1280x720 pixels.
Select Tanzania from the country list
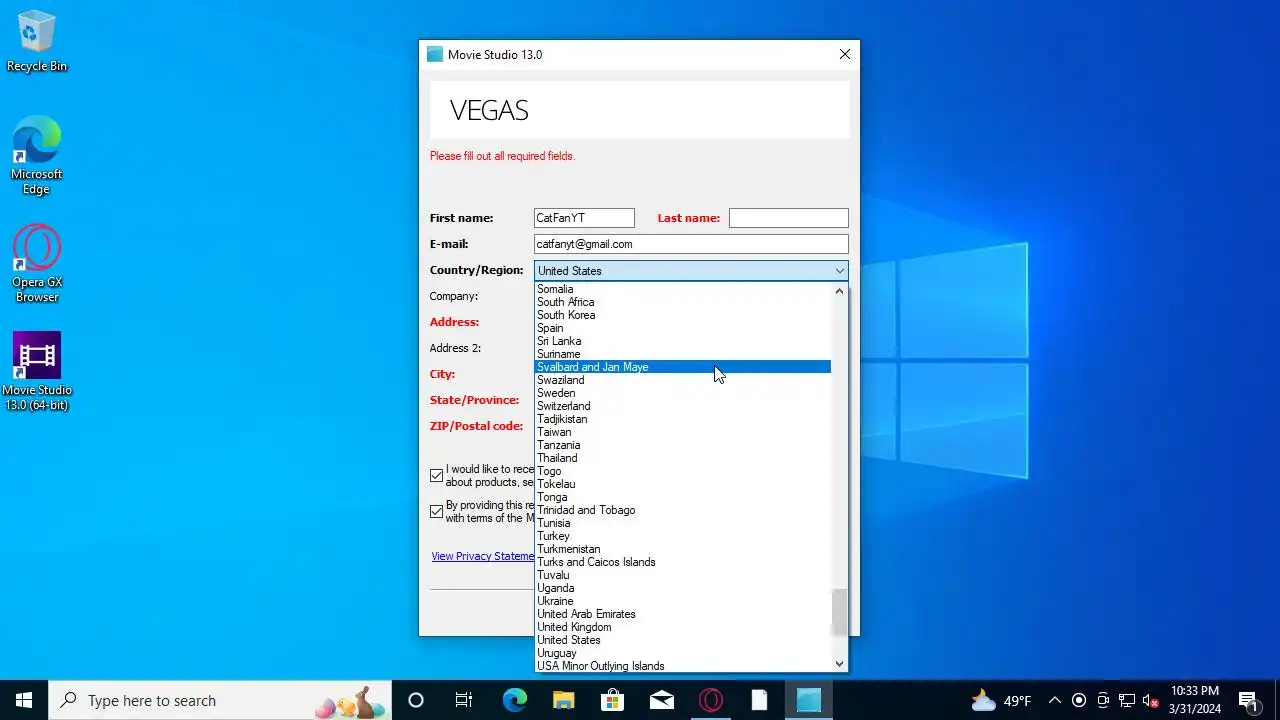(683, 445)
